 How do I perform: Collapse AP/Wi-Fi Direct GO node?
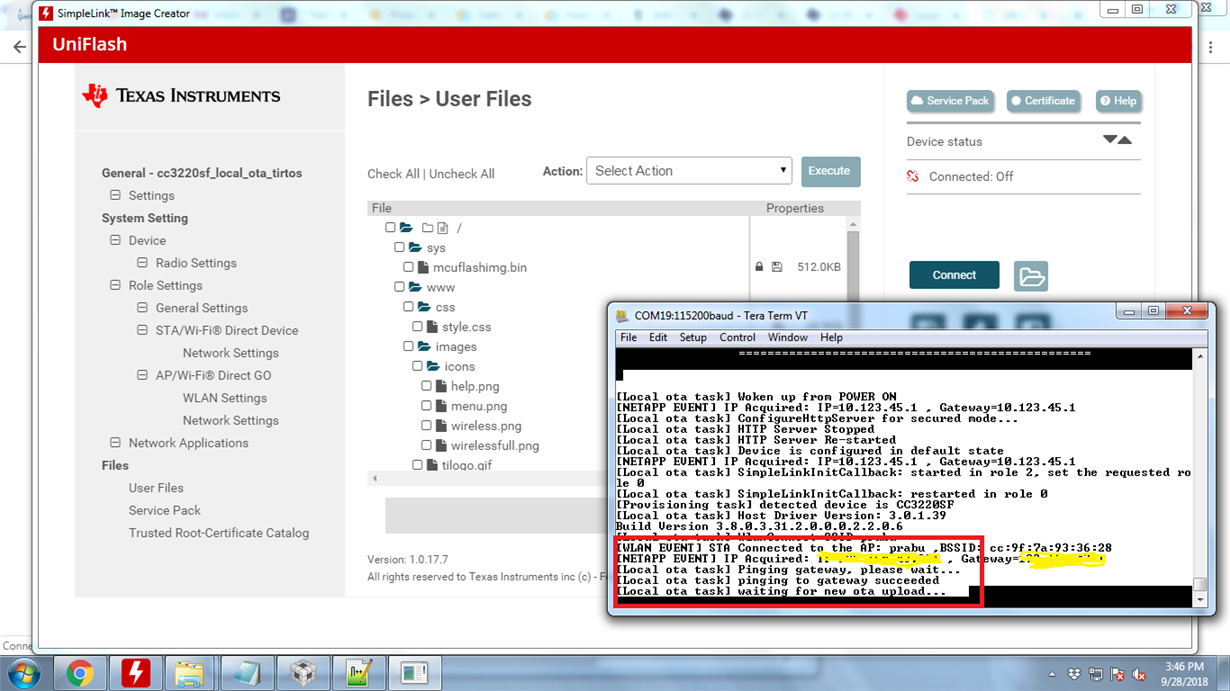pyautogui.click(x=142, y=375)
